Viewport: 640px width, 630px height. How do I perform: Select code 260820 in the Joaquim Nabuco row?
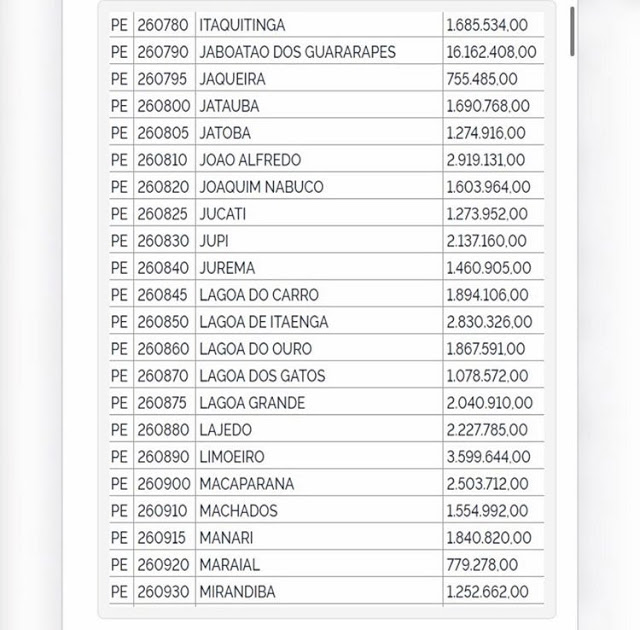coord(163,186)
